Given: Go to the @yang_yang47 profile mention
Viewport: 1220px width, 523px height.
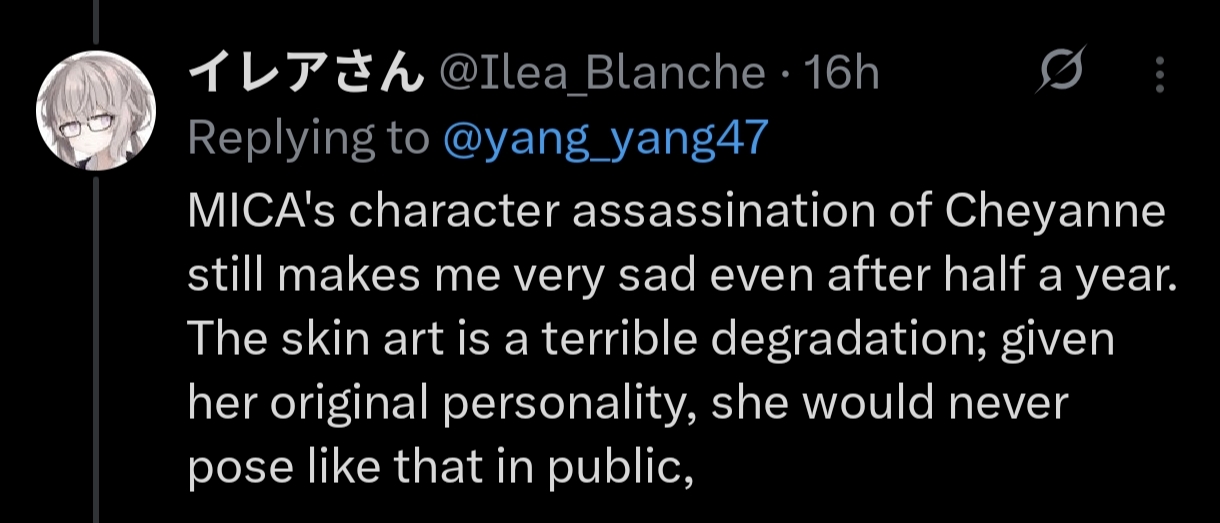Looking at the screenshot, I should 603,139.
